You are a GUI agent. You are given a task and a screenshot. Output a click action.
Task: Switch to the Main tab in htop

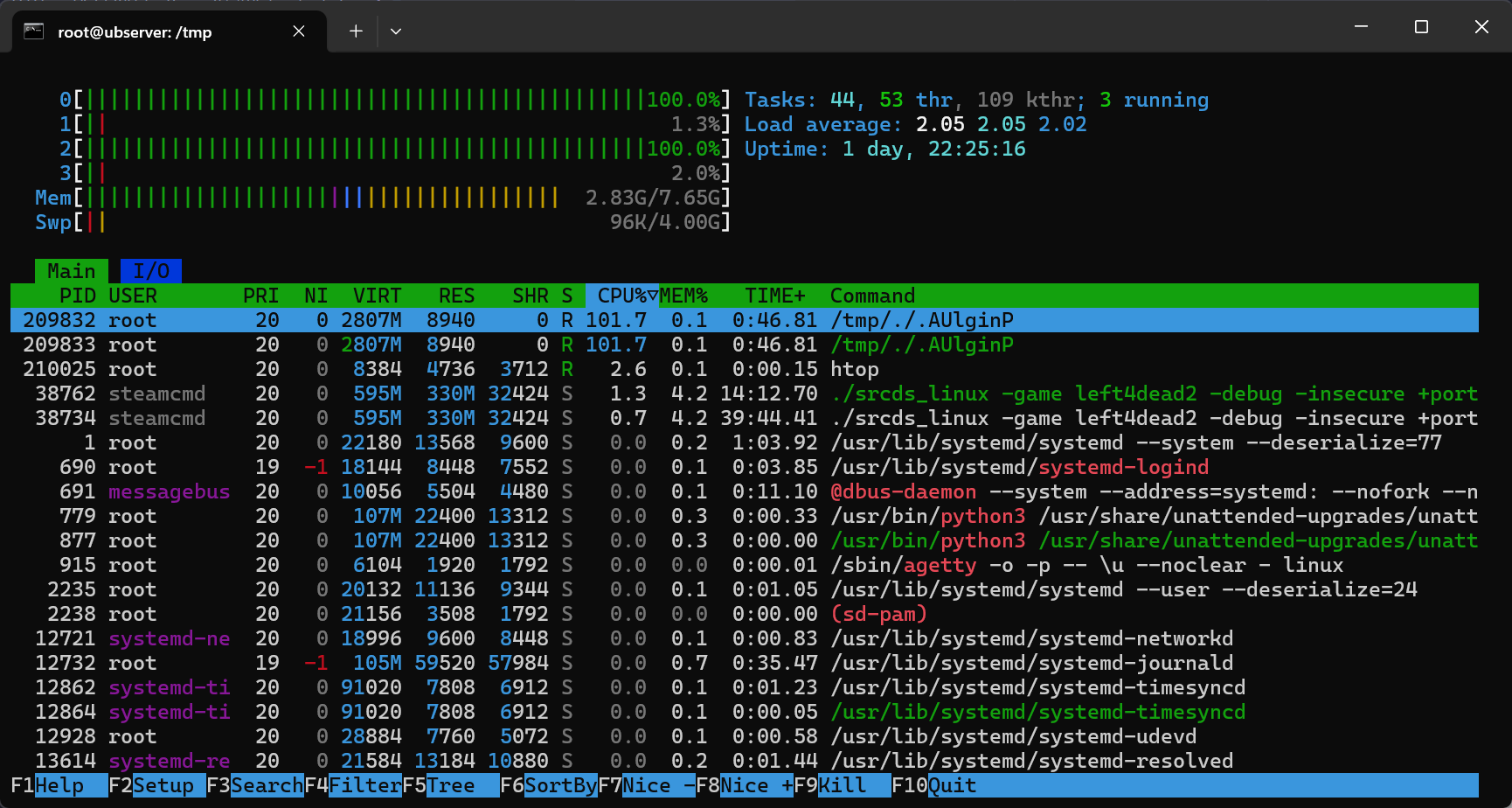[x=72, y=271]
